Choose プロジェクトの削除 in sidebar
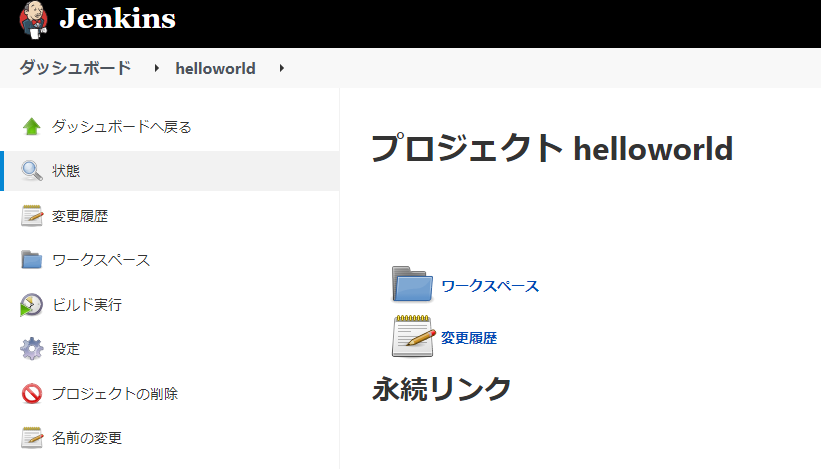 (115, 394)
